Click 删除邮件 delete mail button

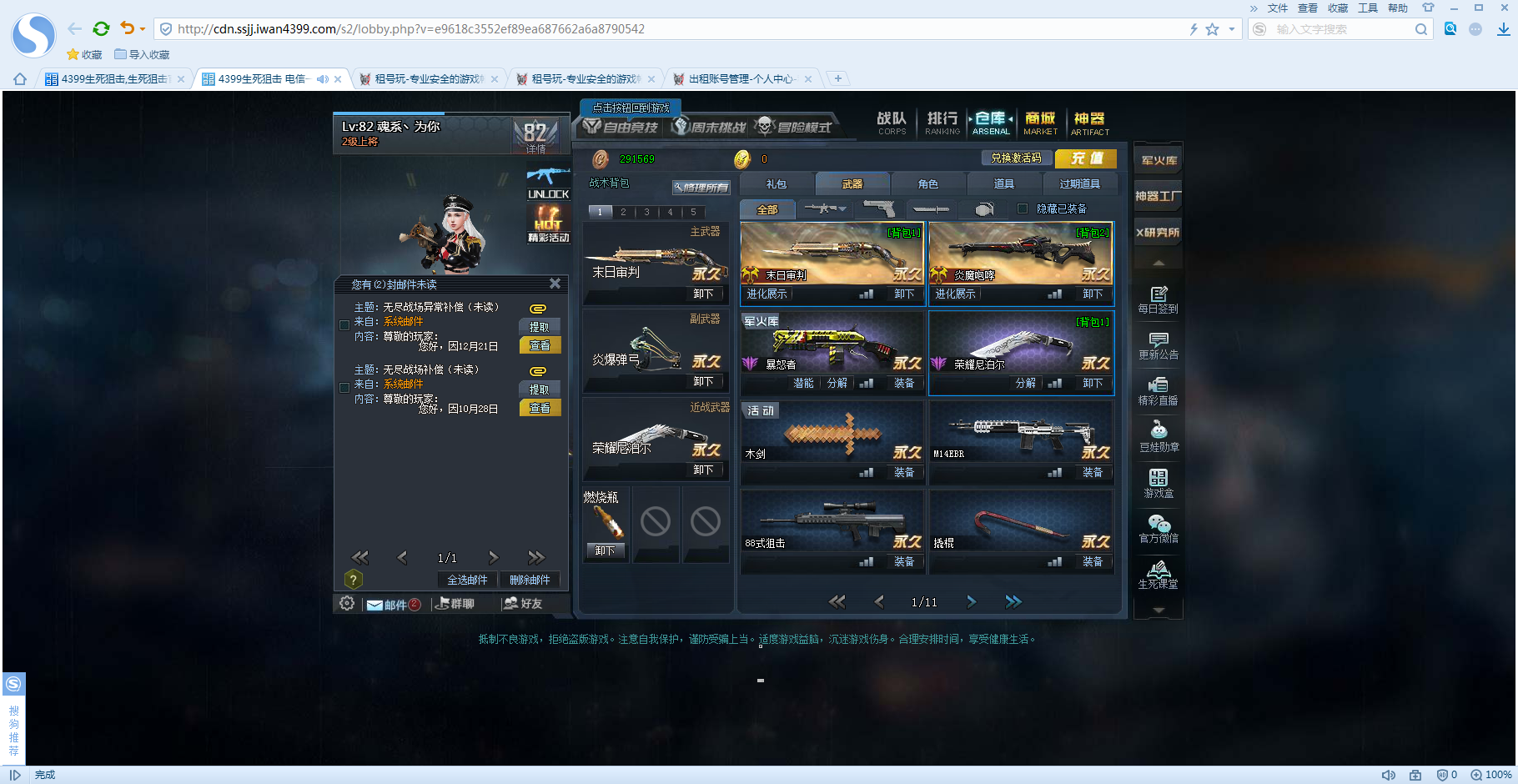(x=530, y=580)
